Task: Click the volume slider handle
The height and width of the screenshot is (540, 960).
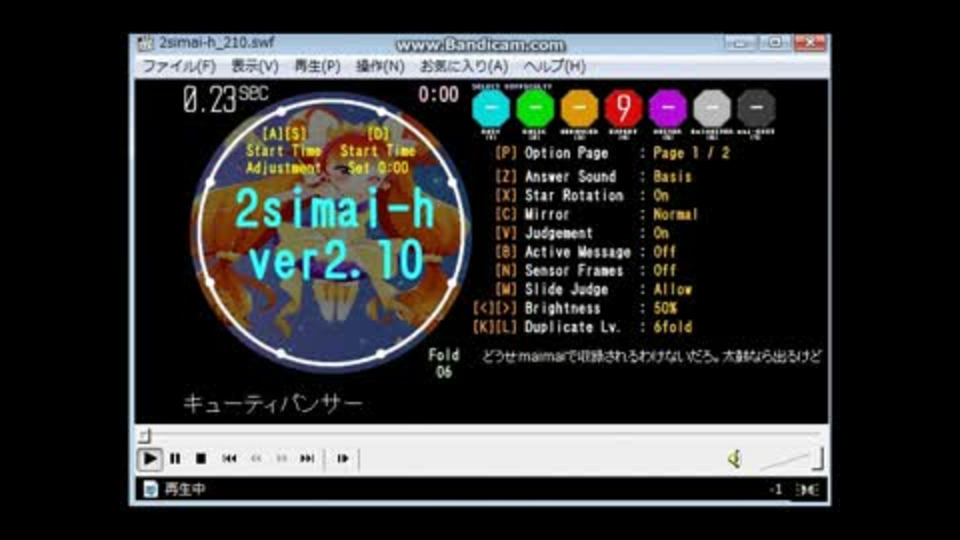Action: coord(817,459)
